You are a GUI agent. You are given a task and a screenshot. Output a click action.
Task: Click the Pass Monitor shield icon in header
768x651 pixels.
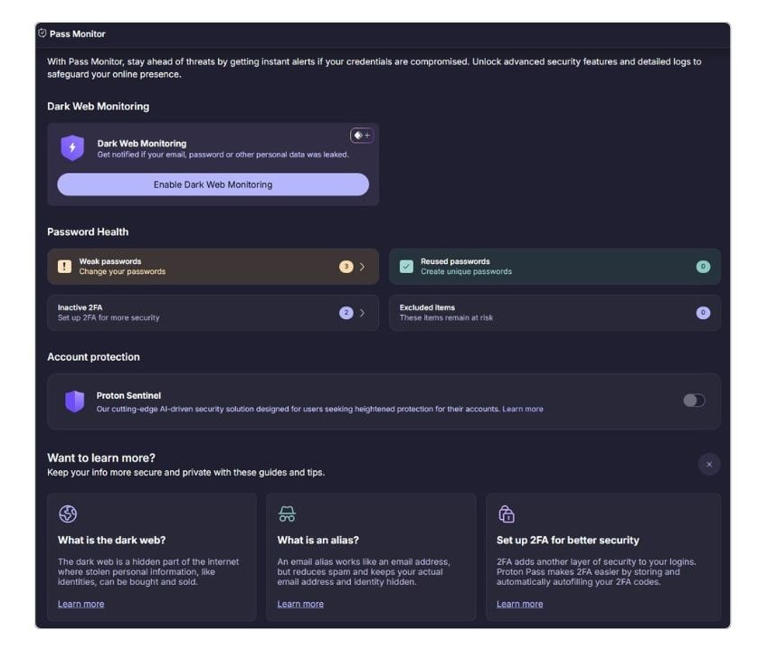(42, 33)
